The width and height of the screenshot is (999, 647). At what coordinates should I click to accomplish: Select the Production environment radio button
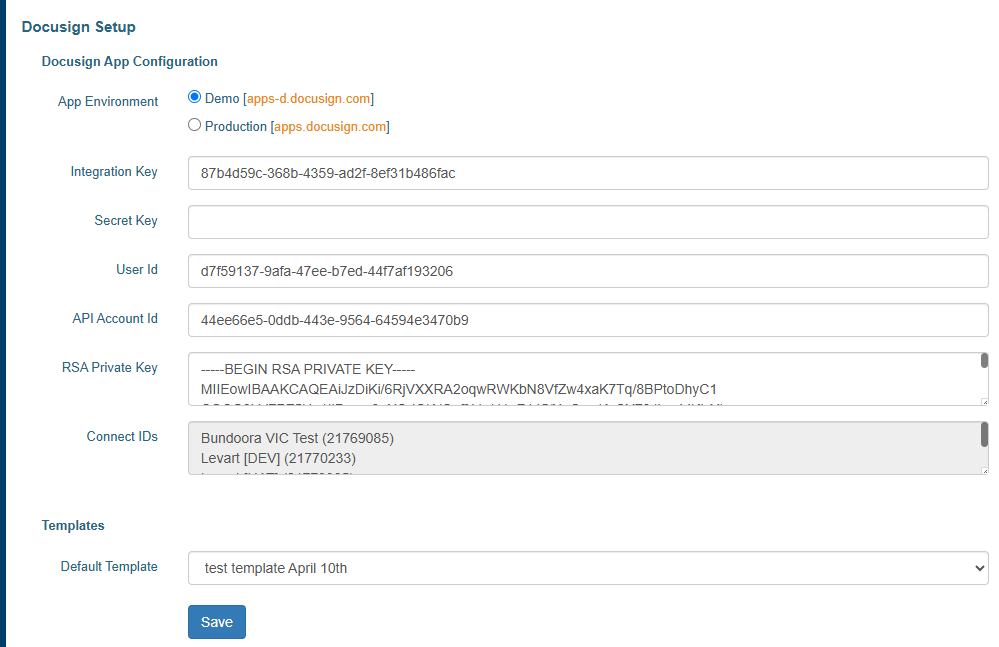[x=194, y=125]
